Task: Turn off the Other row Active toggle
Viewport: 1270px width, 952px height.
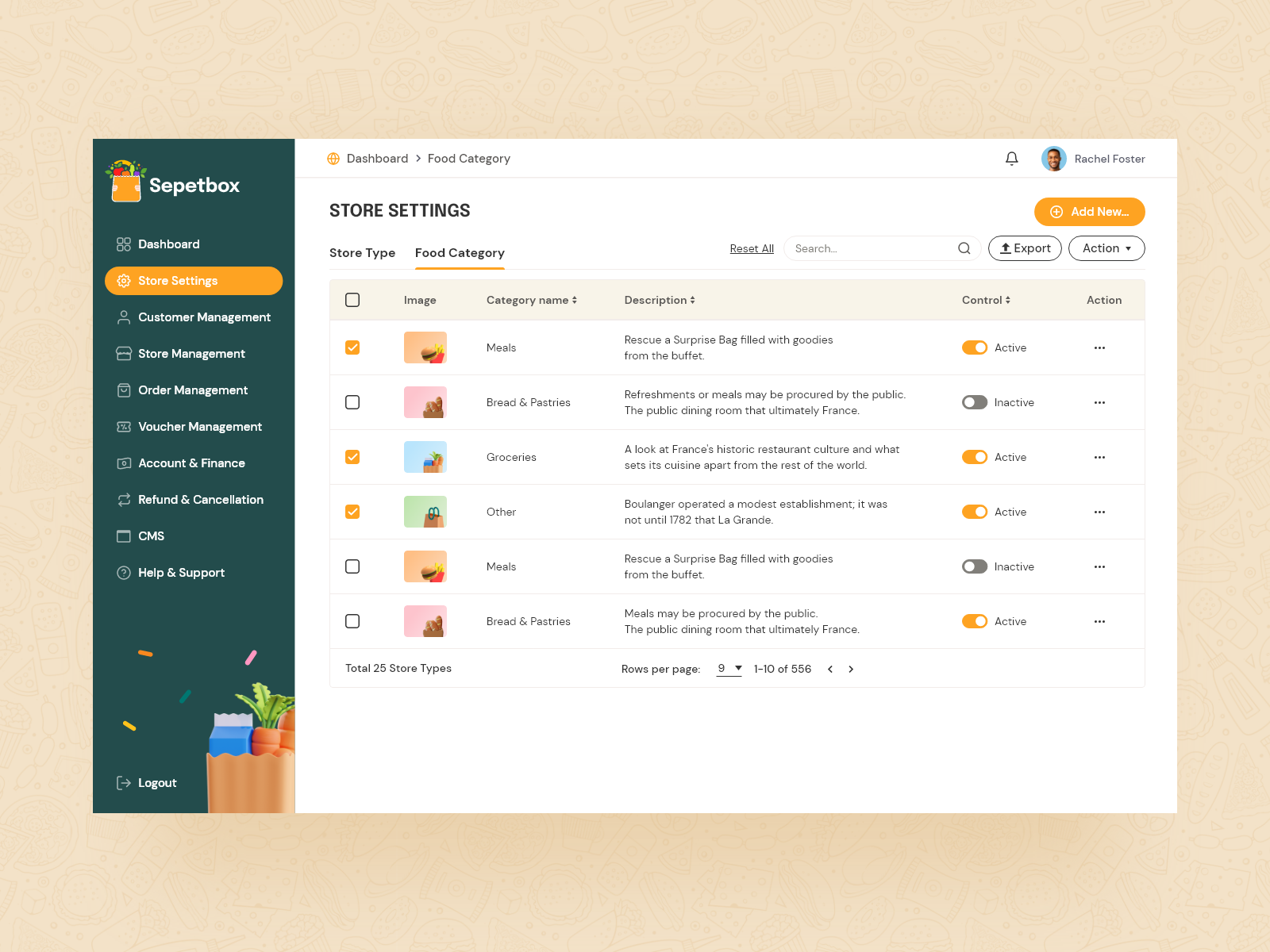Action: tap(975, 512)
